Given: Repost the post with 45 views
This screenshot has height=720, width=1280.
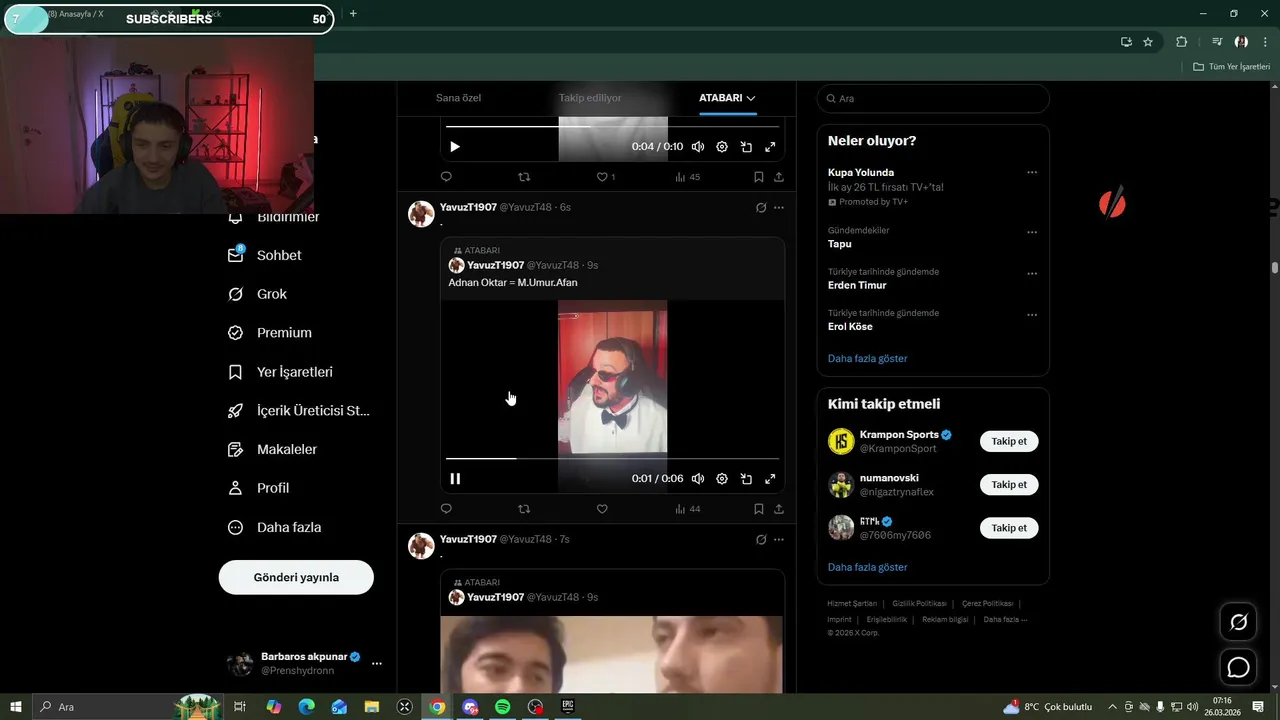Looking at the screenshot, I should click(524, 177).
